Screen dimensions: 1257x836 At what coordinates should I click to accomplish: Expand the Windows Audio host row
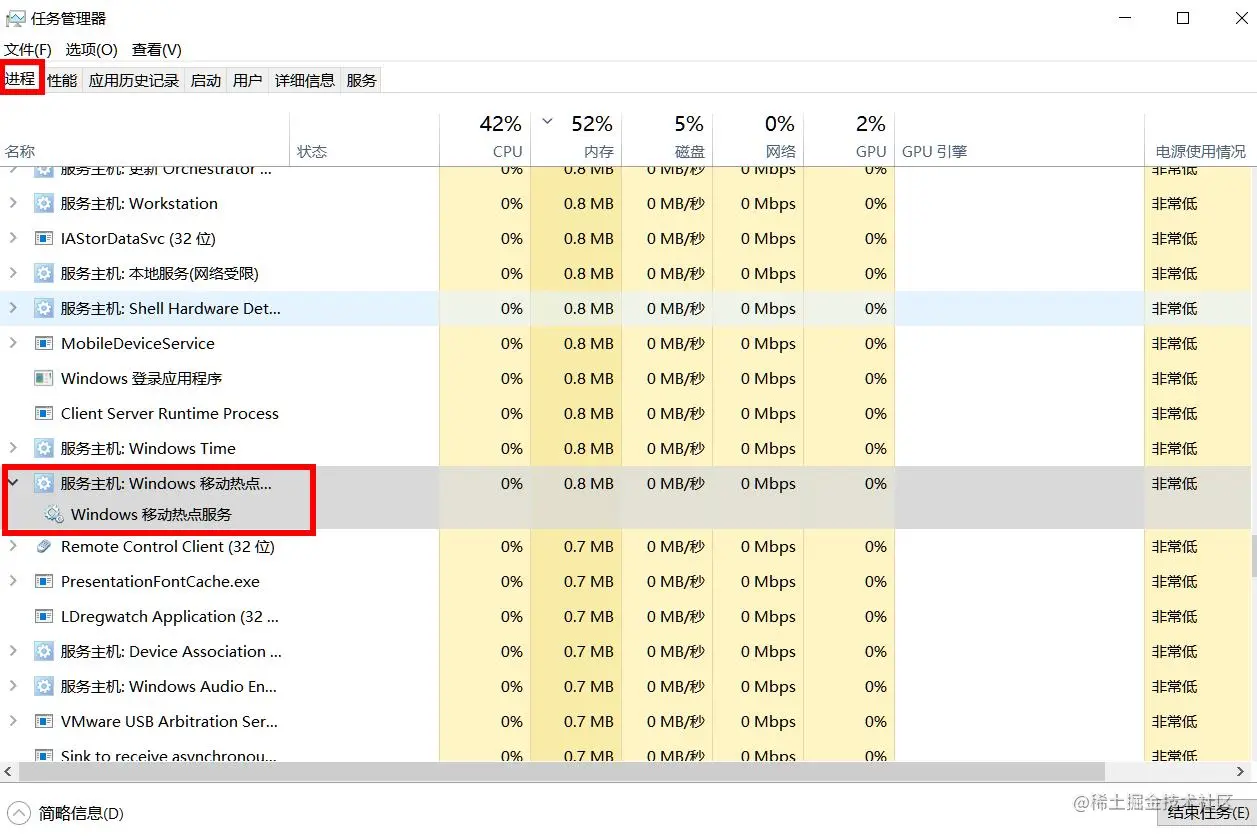(13, 686)
